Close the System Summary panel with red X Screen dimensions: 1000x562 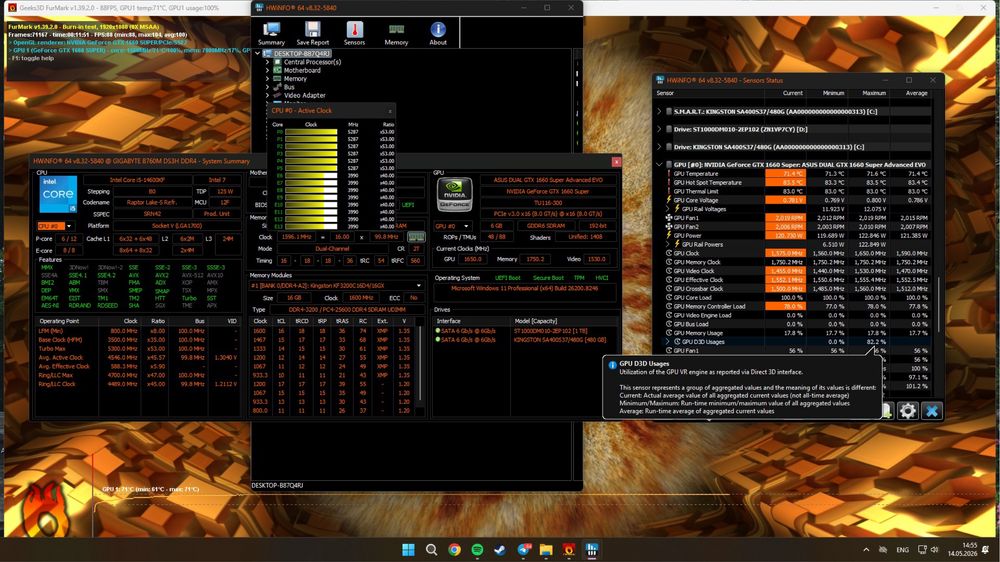(616, 162)
